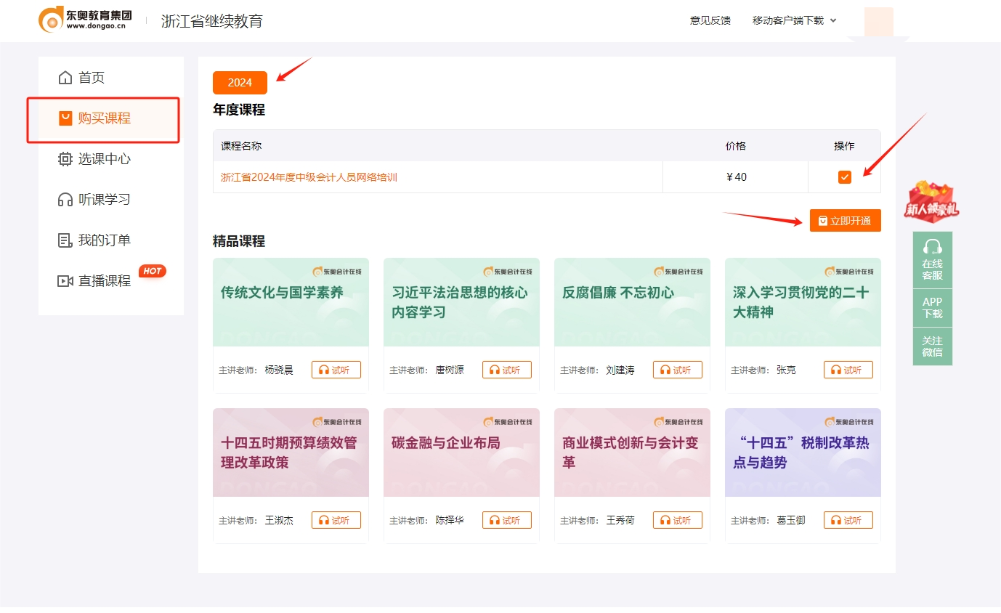Click the 新人豪礼 gift icon

tap(930, 199)
